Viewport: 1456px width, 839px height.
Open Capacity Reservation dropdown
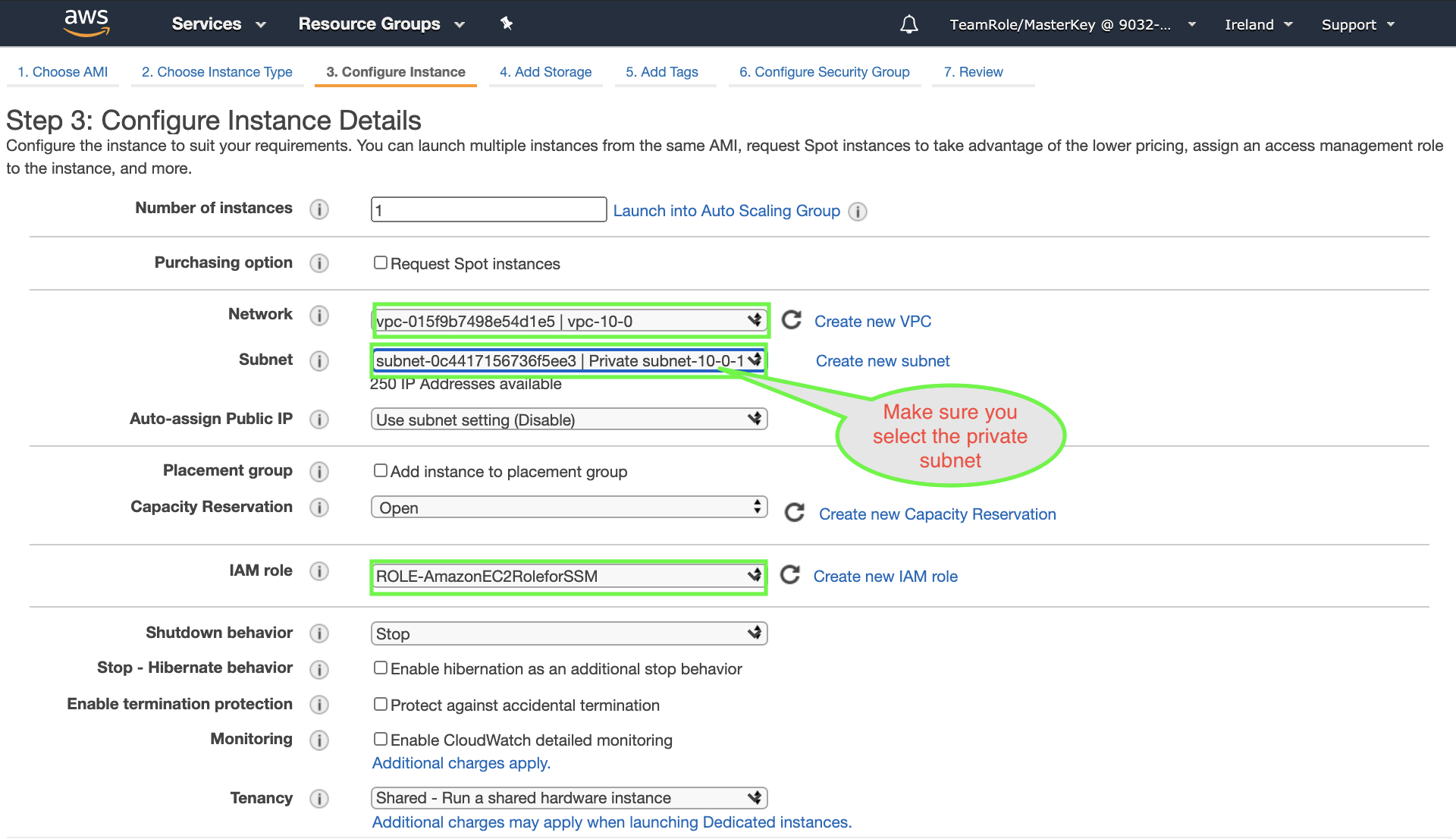(x=569, y=507)
